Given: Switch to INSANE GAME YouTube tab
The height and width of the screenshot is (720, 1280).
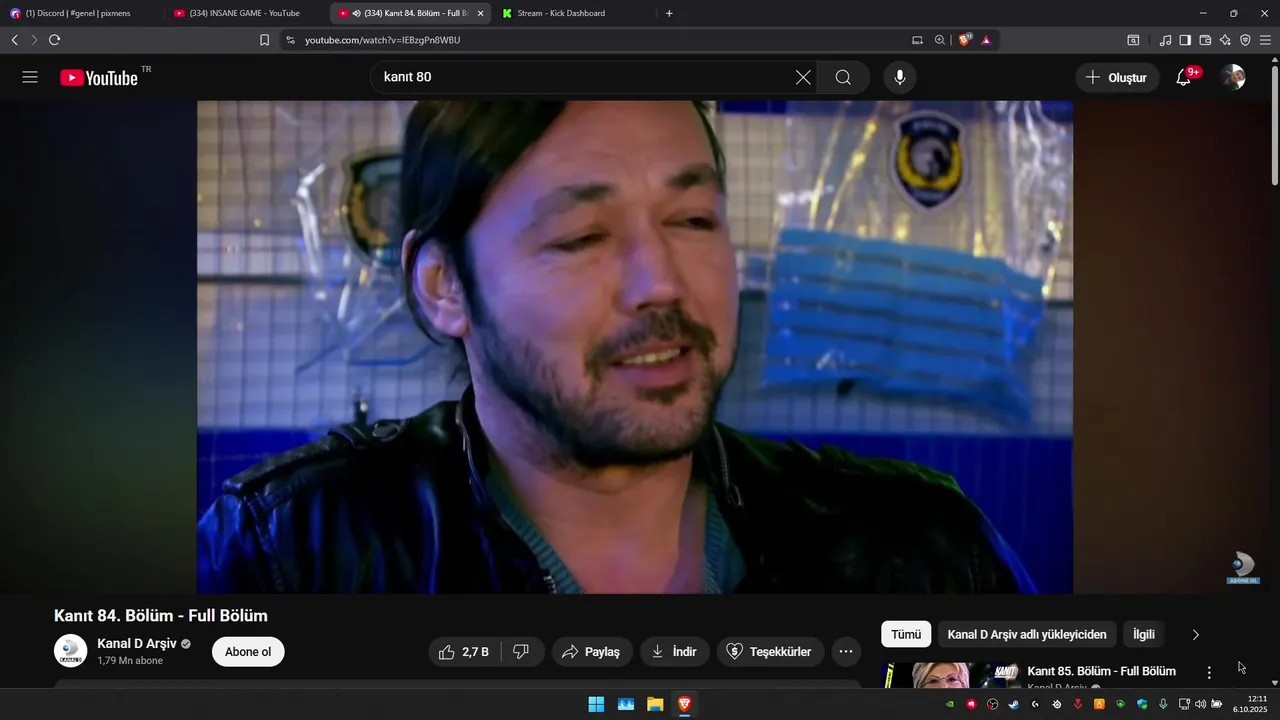Looking at the screenshot, I should [x=244, y=13].
